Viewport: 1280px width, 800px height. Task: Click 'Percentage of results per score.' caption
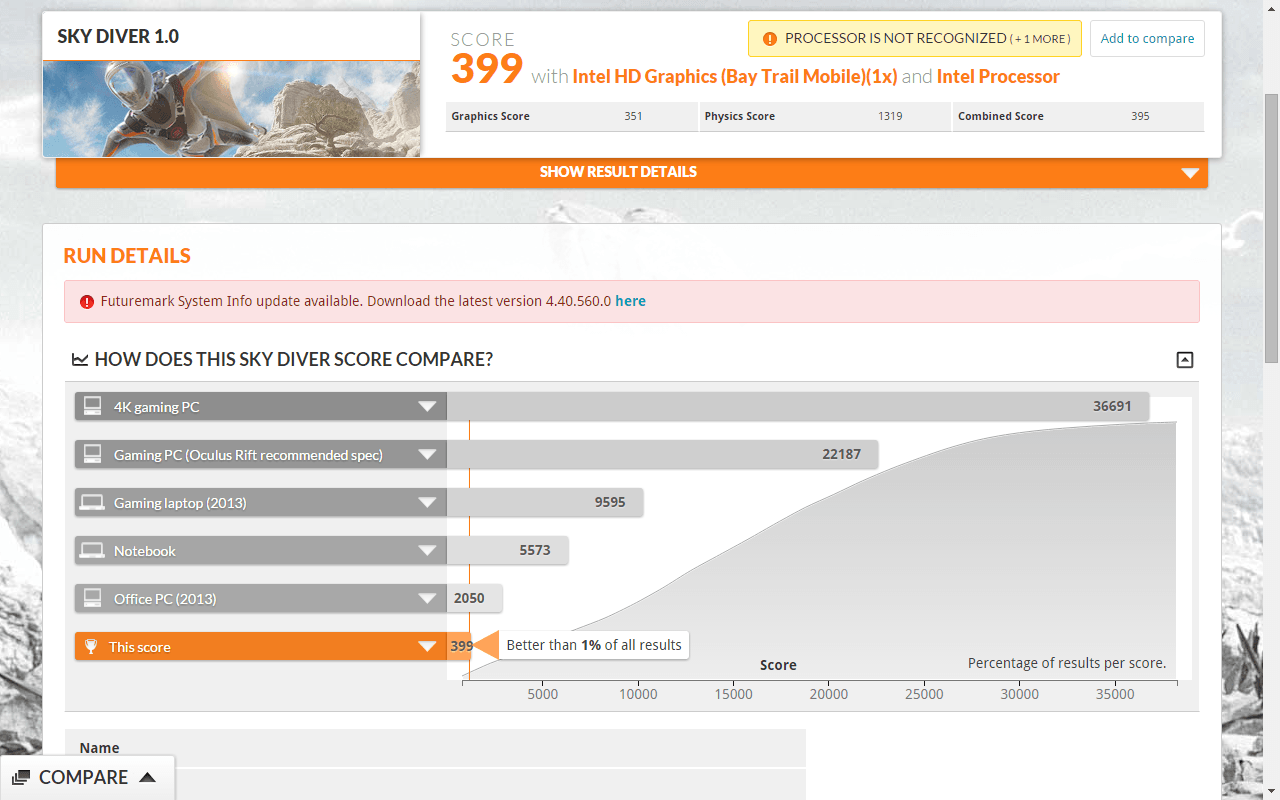(x=1067, y=663)
